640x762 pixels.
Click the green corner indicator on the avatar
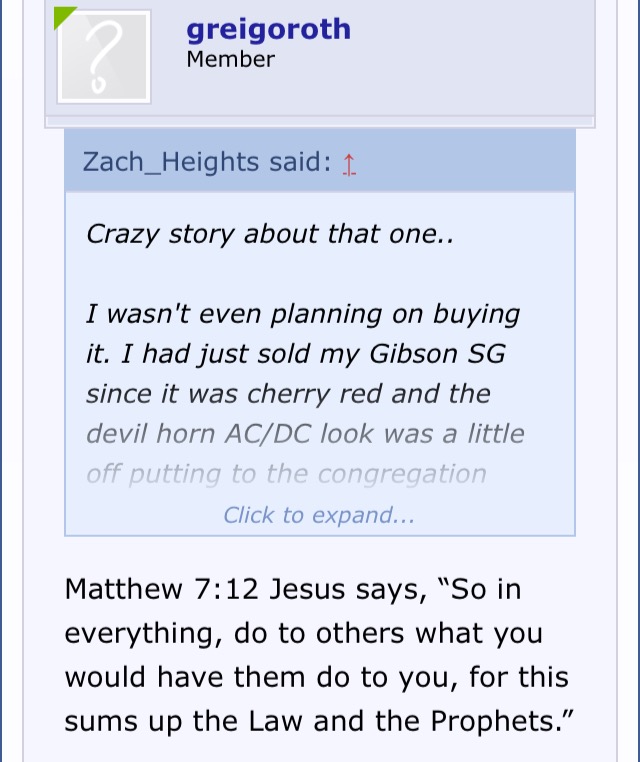(x=63, y=15)
